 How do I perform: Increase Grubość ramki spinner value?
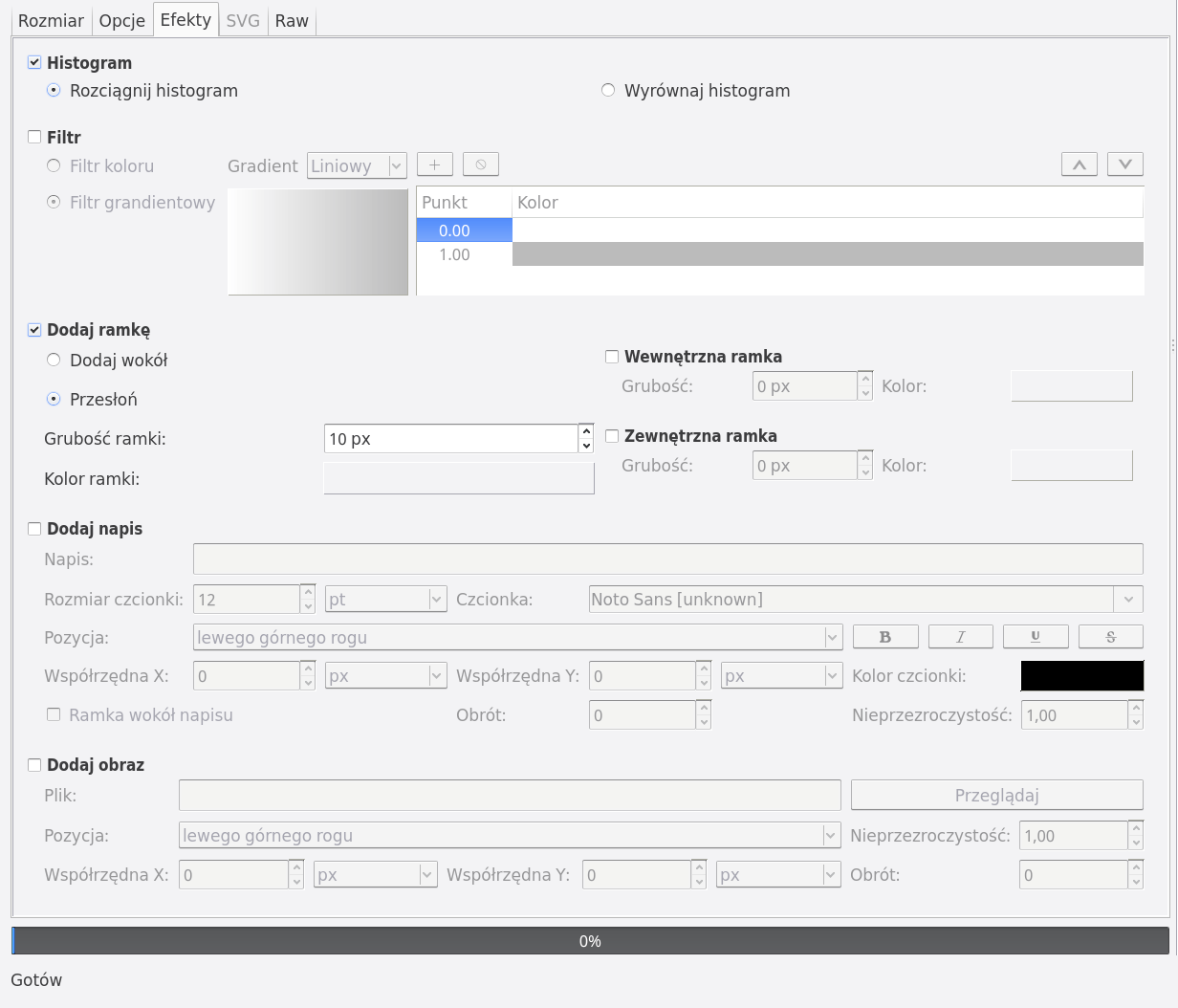586,431
